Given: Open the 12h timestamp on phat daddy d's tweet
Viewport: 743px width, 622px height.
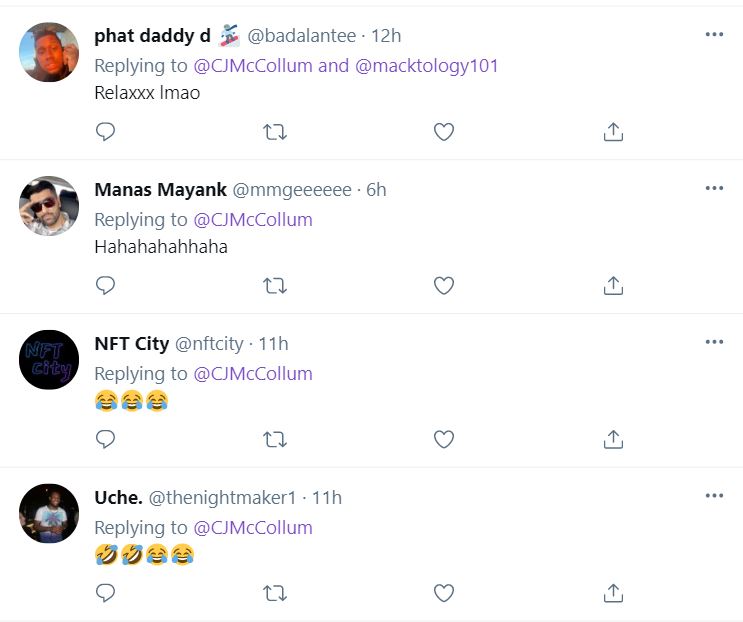Looking at the screenshot, I should (386, 36).
